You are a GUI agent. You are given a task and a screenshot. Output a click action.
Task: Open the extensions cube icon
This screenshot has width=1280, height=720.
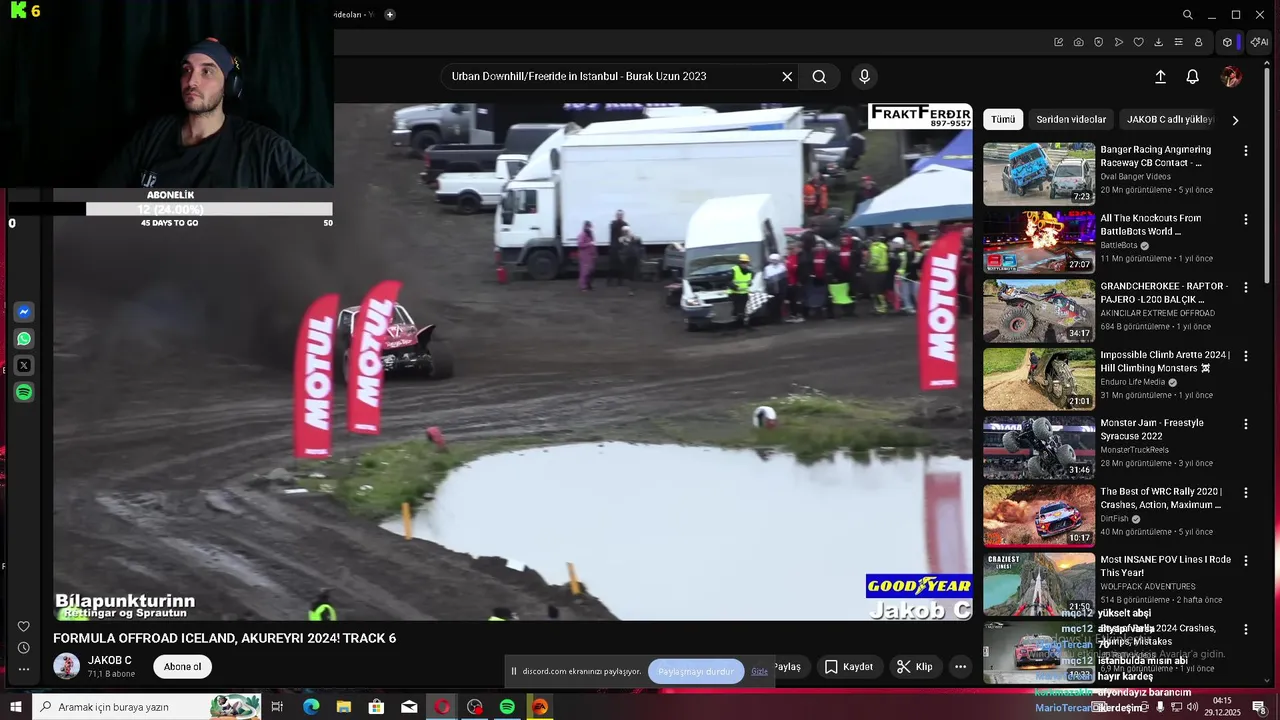click(1227, 42)
